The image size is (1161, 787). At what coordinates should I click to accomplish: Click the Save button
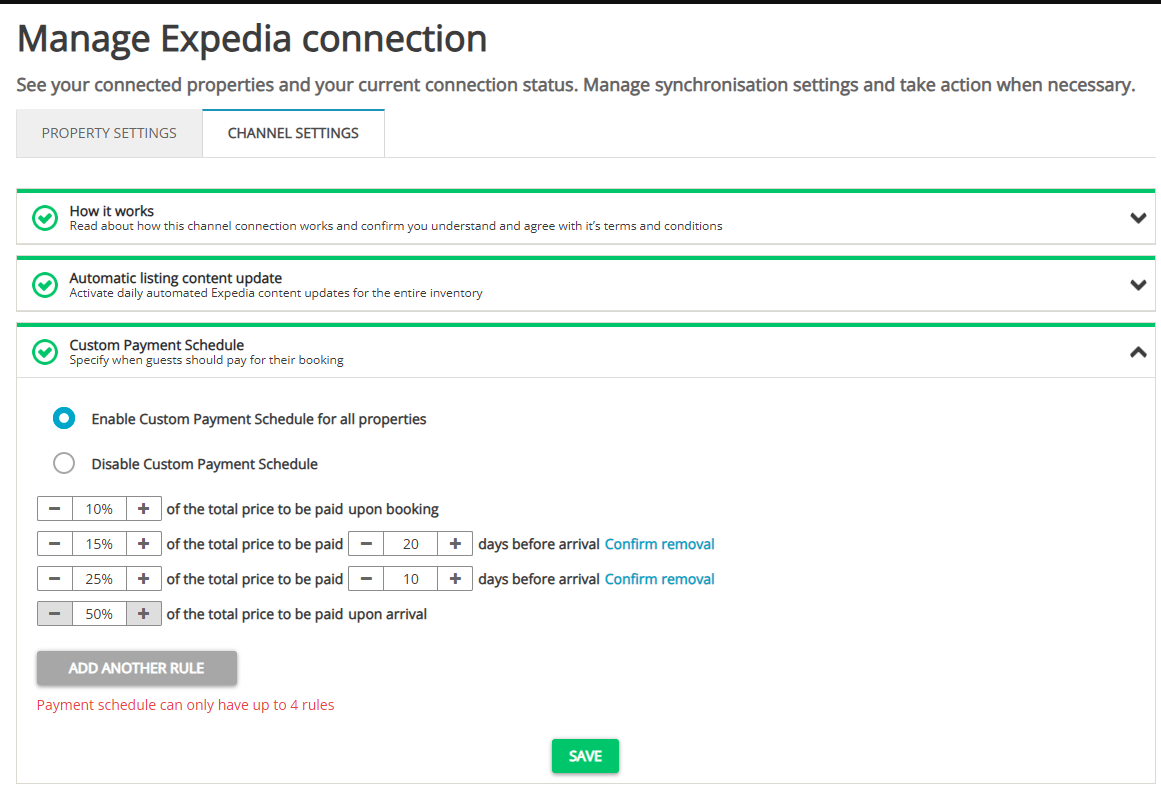(585, 756)
